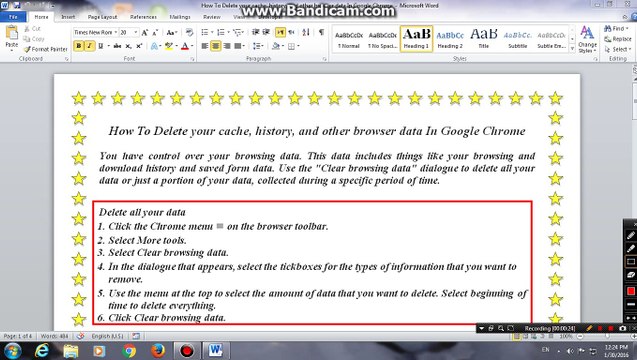This screenshot has height=360, width=637.
Task: Apply the text highlight color
Action: click(x=169, y=46)
